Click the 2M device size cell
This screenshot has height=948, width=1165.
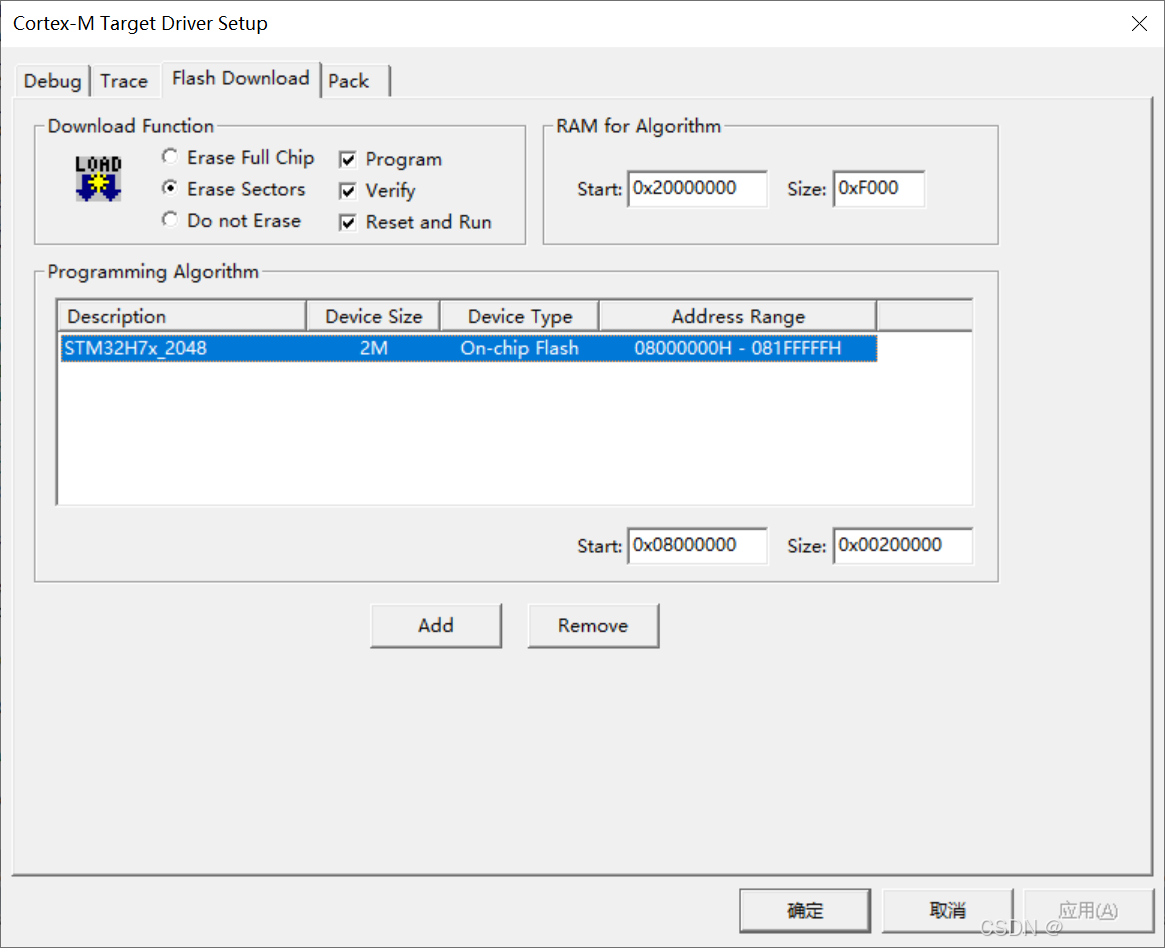[x=374, y=348]
